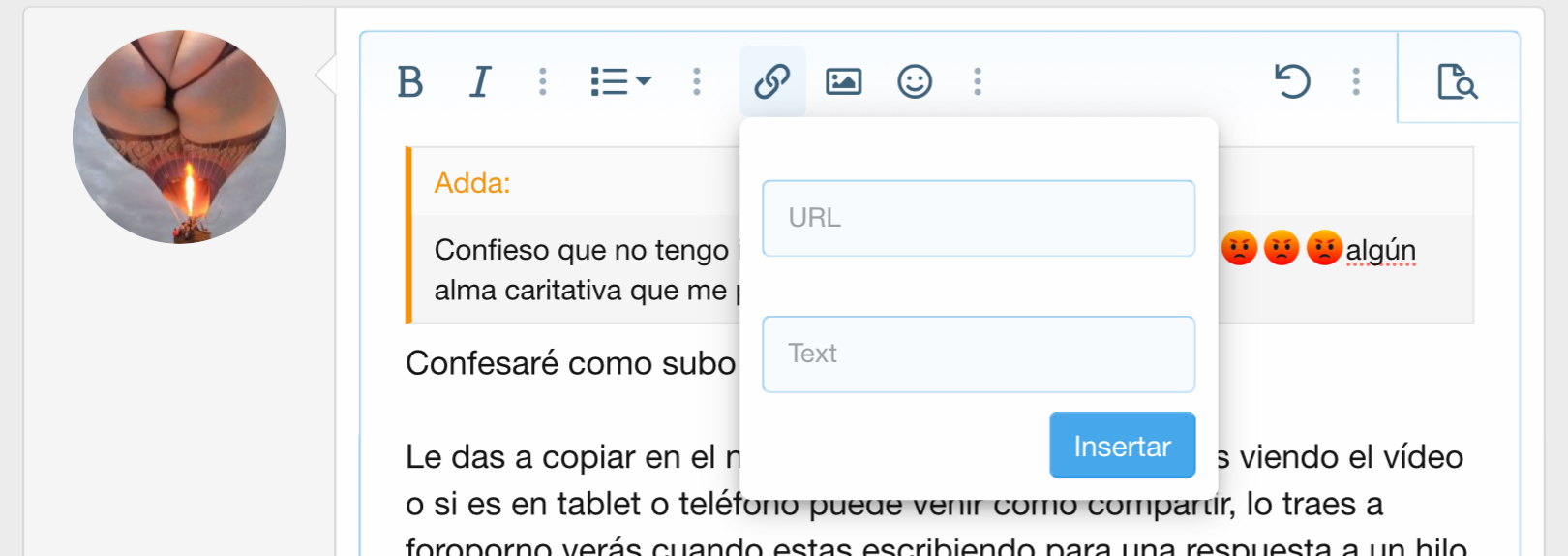The width and height of the screenshot is (1568, 556).
Task: Open the emoji smiley picker
Action: coord(915,82)
